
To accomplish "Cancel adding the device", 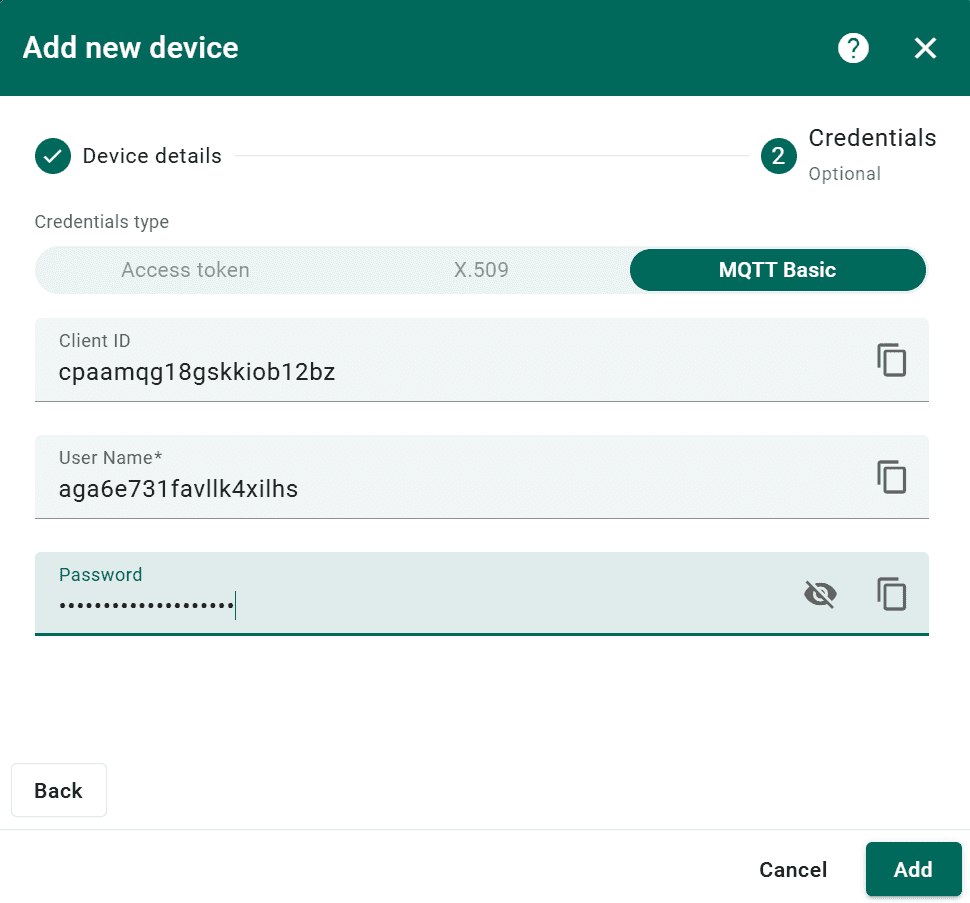I will click(793, 870).
